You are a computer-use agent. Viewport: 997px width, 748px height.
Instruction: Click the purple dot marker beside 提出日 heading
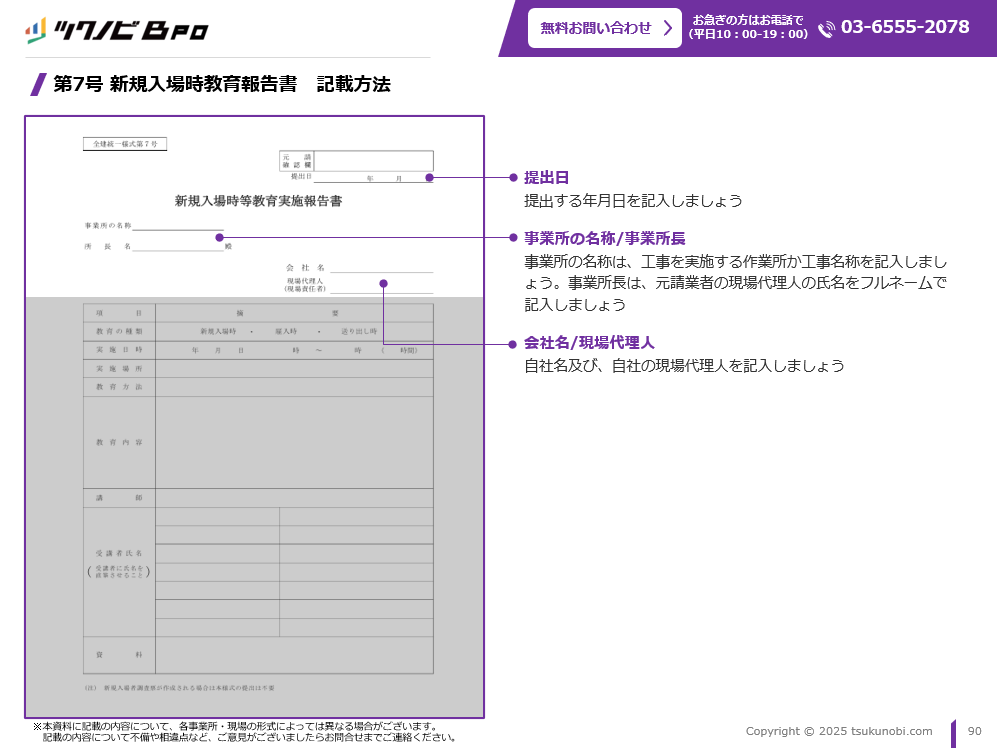pyautogui.click(x=513, y=177)
